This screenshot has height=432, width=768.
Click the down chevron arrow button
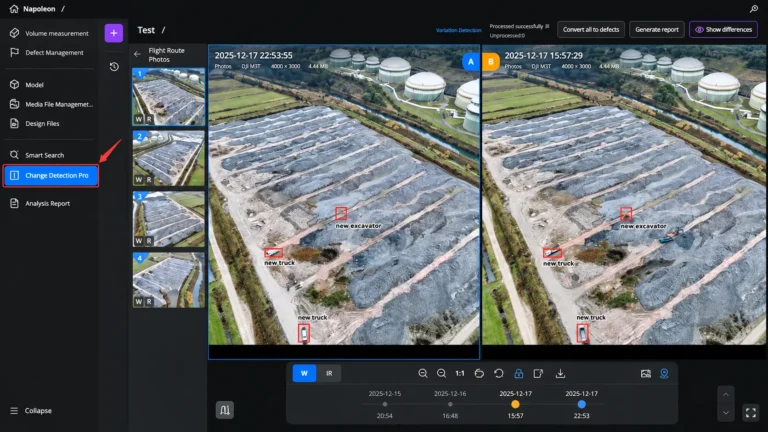(x=726, y=413)
